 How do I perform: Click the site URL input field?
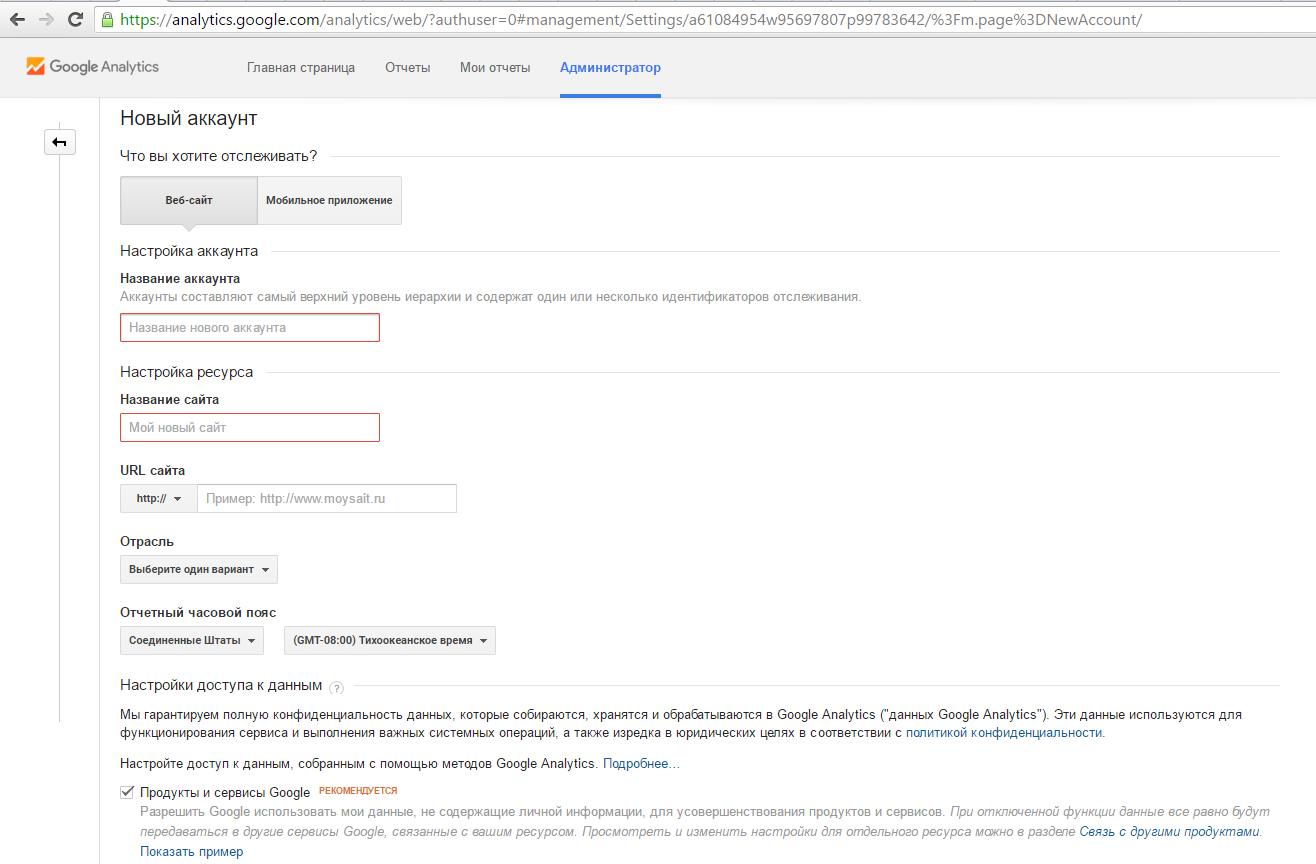click(327, 498)
